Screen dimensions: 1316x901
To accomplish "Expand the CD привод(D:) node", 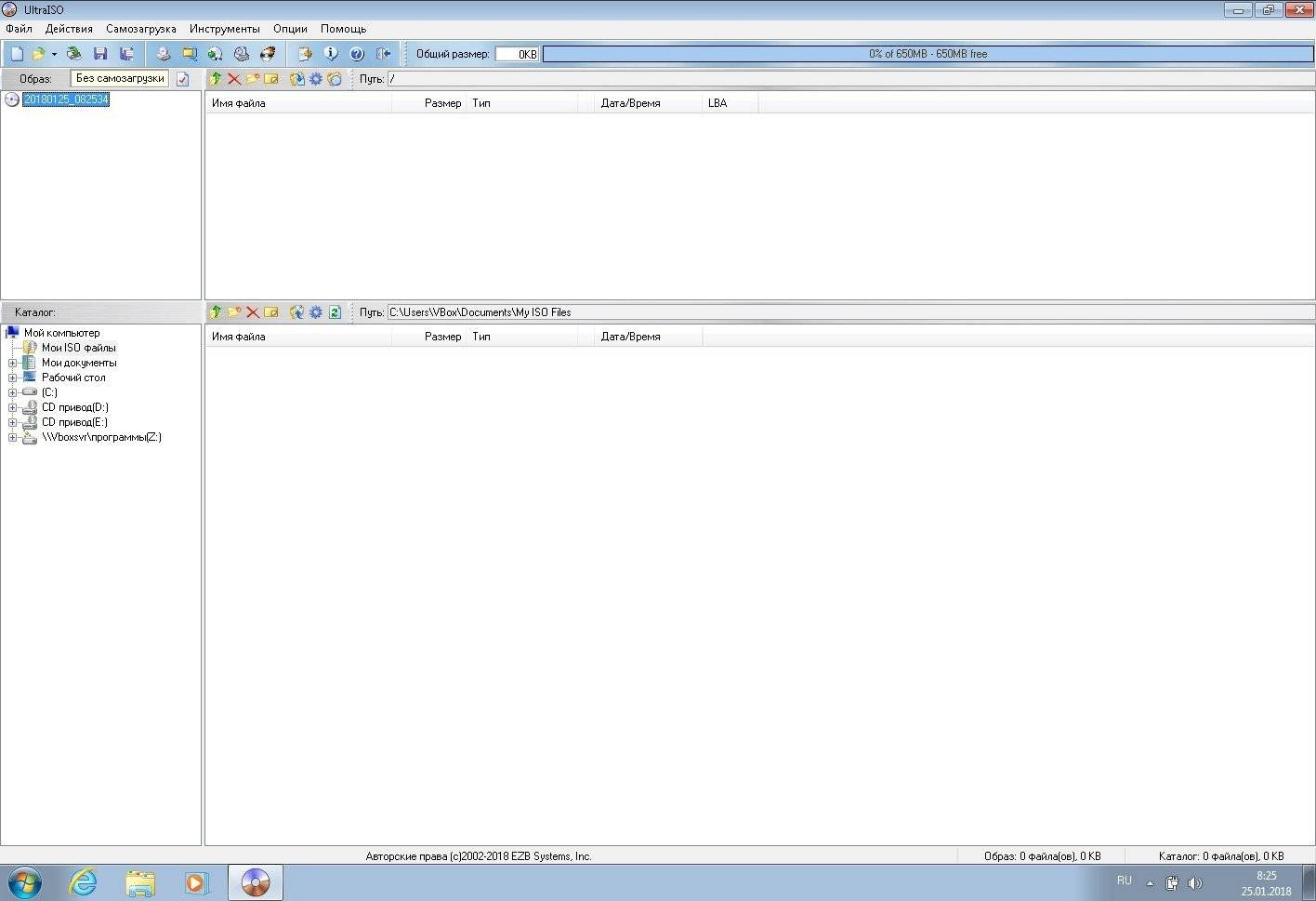I will (13, 408).
